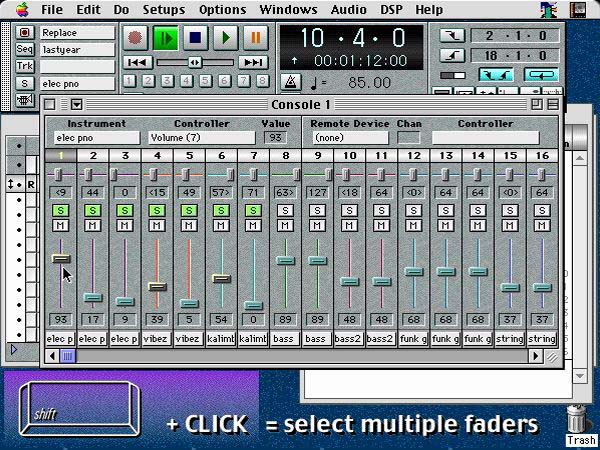Click the tempo value 85.00
Image resolution: width=600 pixels, height=450 pixels.
[370, 83]
